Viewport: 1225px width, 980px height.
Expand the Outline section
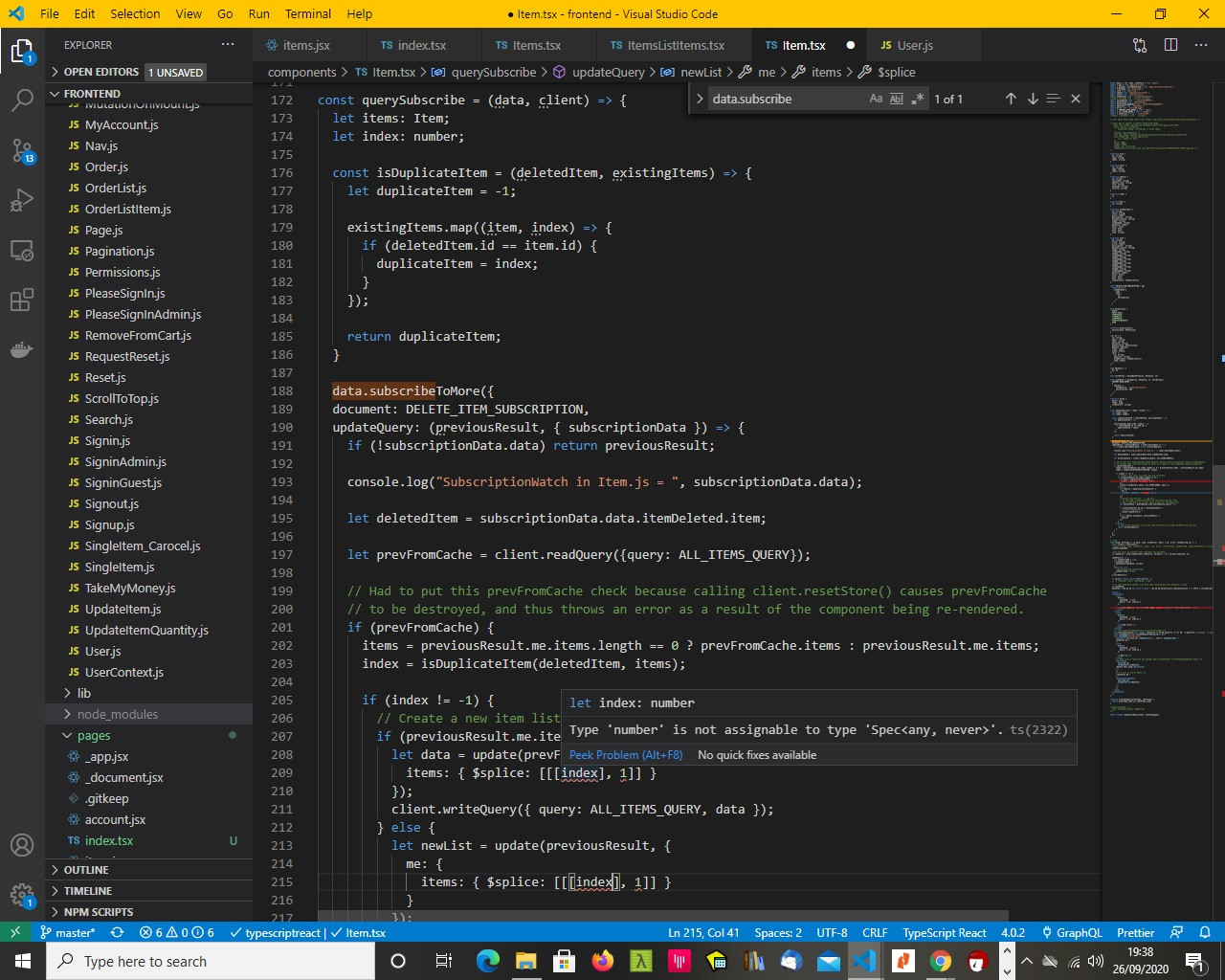(x=148, y=870)
